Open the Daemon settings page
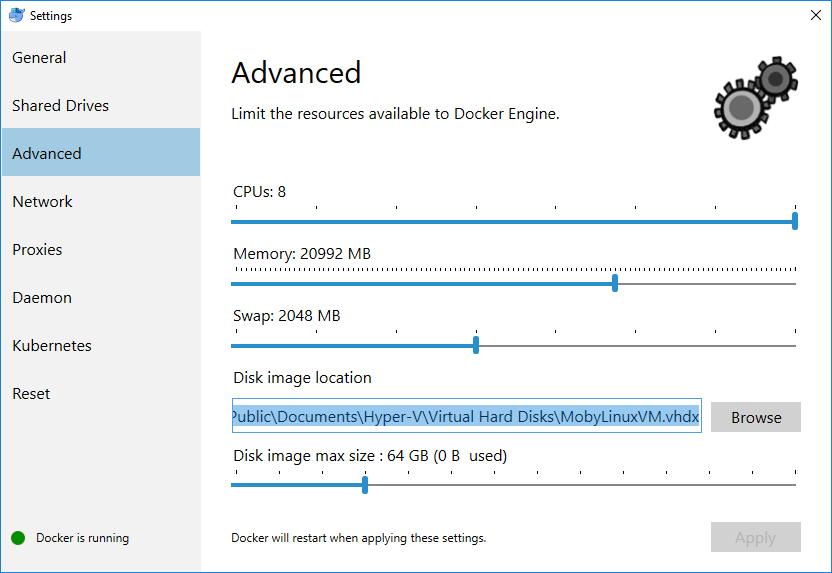This screenshot has height=573, width=832. pos(101,298)
